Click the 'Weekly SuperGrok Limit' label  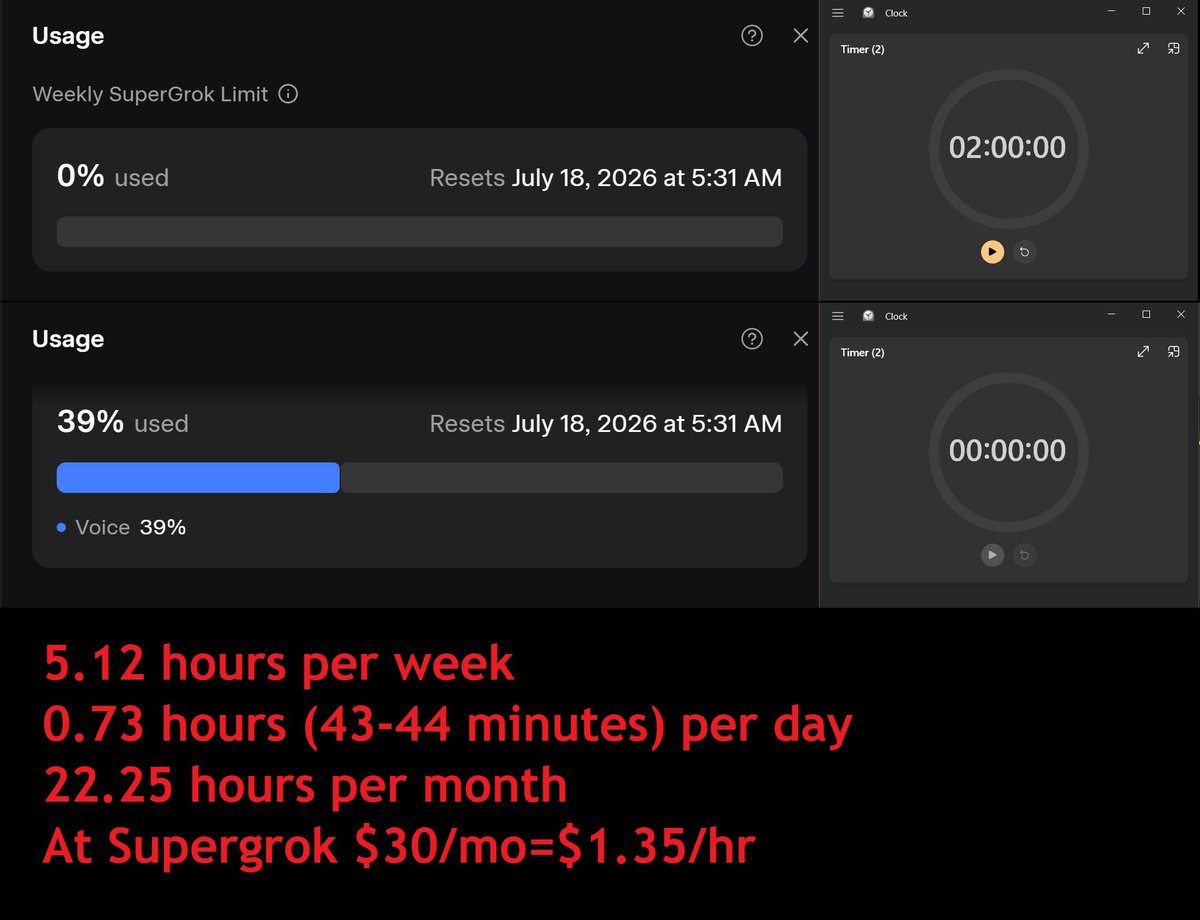(150, 95)
